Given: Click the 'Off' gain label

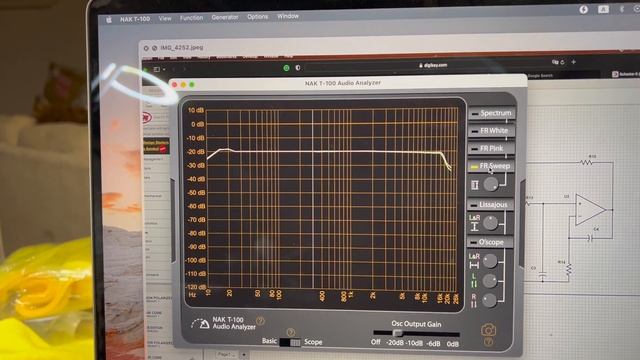Looking at the screenshot, I should click(376, 342).
